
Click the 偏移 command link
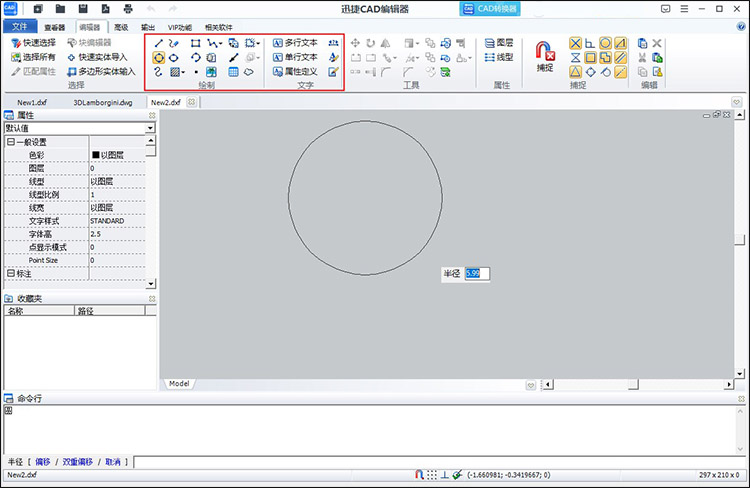(x=43, y=462)
